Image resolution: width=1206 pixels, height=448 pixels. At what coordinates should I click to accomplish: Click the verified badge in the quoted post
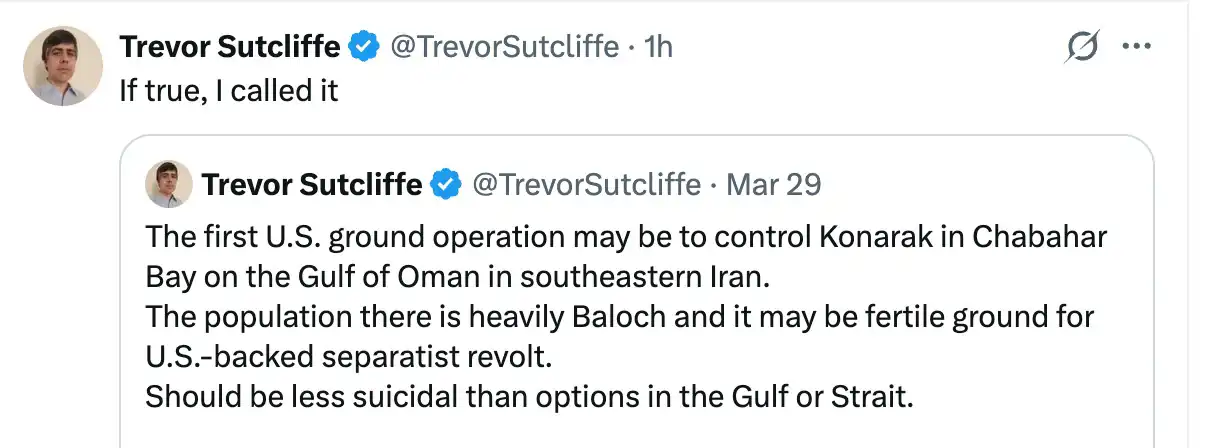446,185
